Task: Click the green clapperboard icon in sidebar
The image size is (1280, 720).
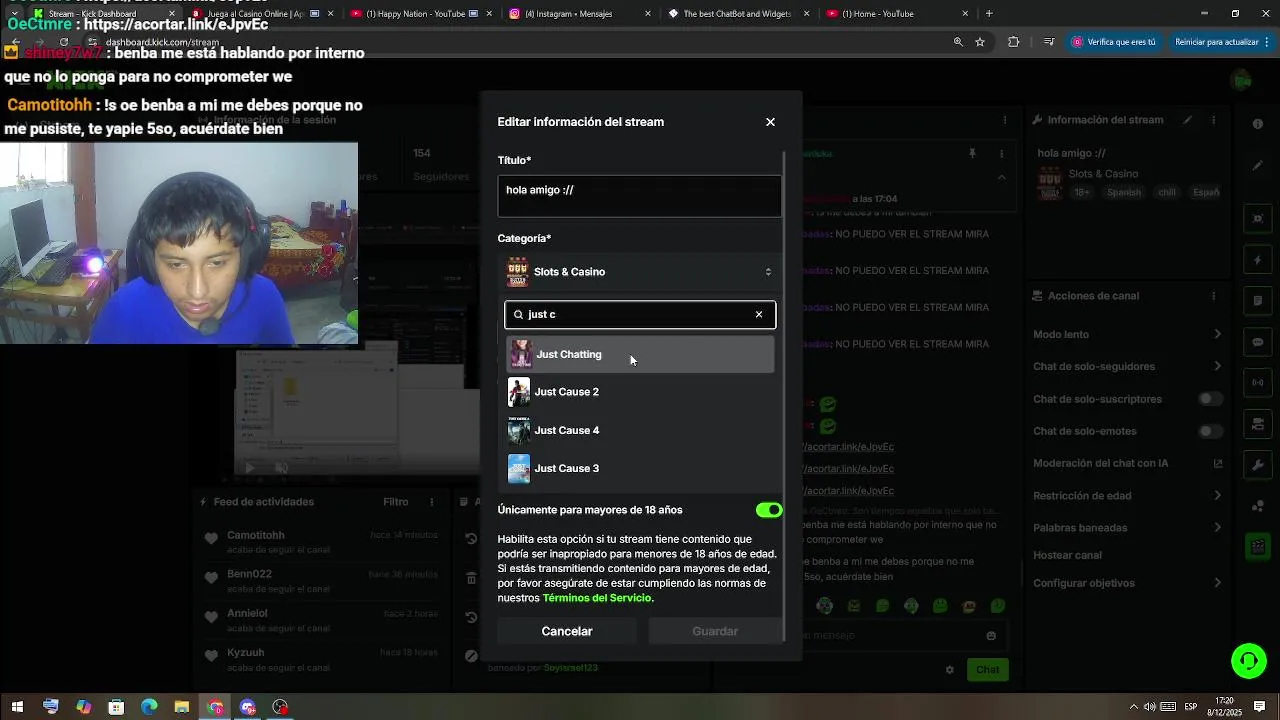Action: pos(1258,547)
